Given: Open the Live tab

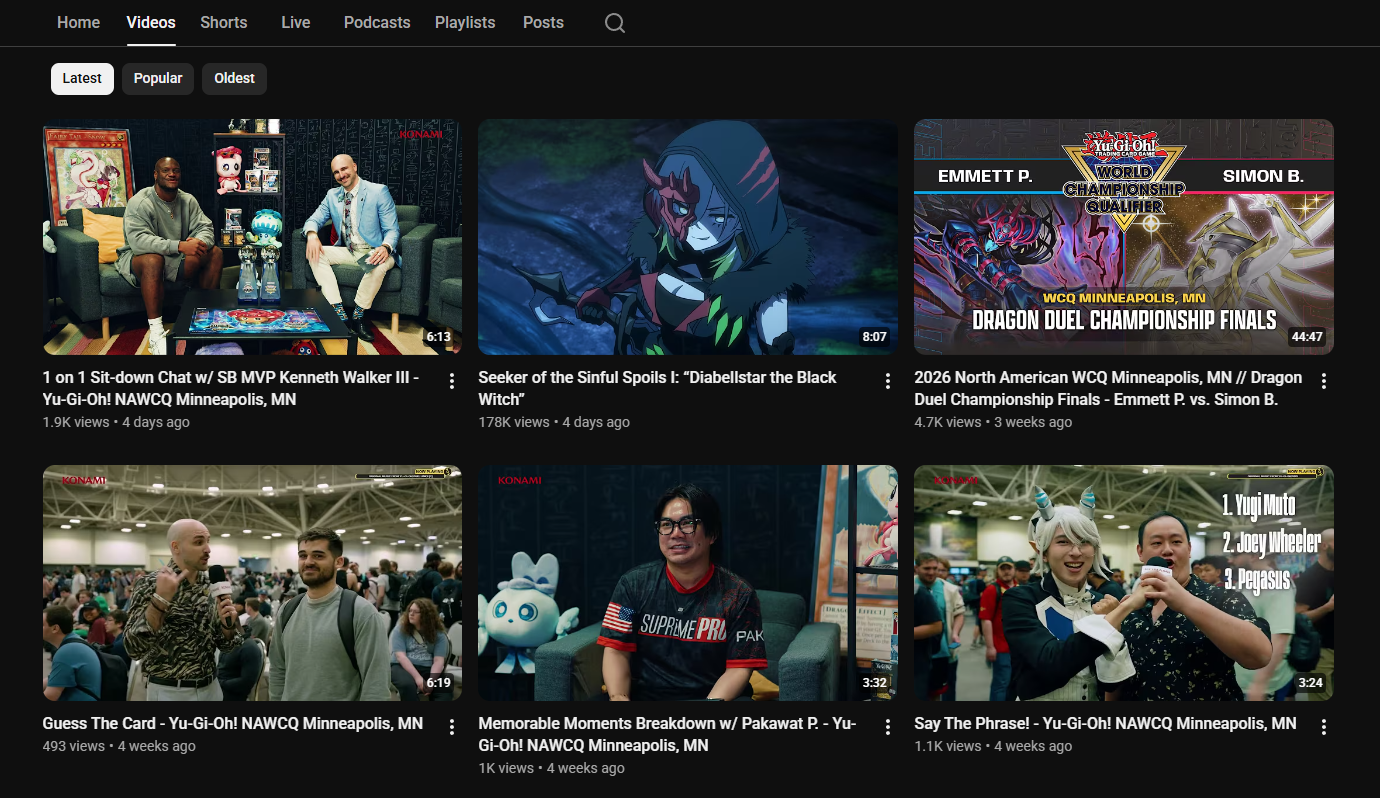Looking at the screenshot, I should point(296,22).
